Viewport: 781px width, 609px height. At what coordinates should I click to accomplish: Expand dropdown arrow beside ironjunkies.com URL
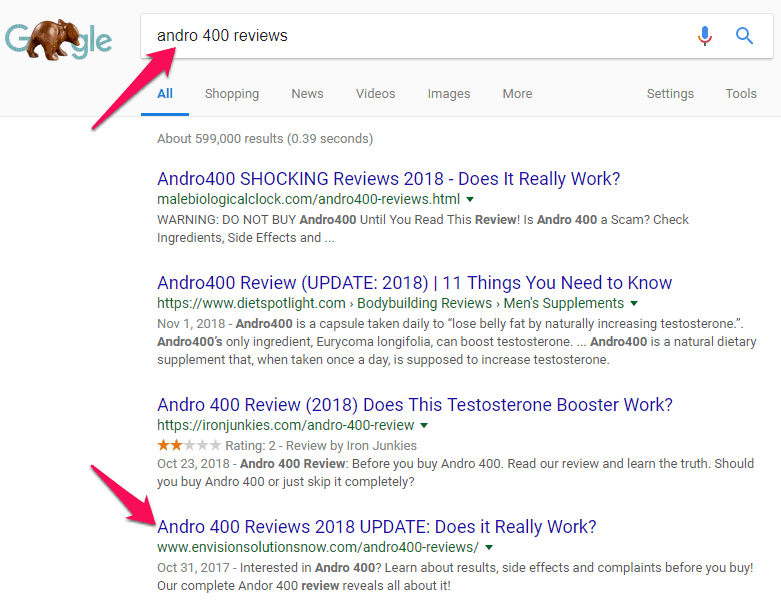point(424,426)
